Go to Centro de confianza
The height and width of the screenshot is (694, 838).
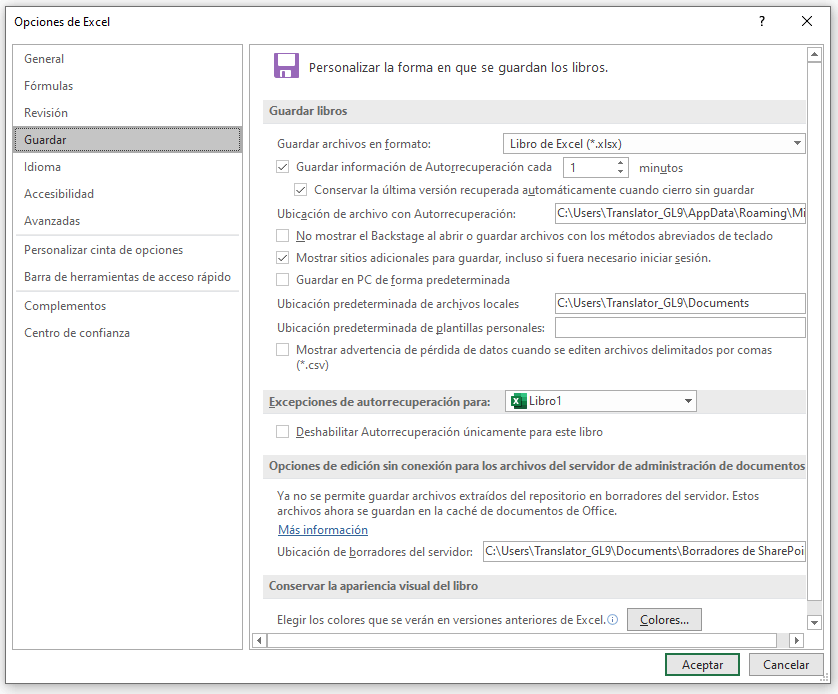coord(127,333)
